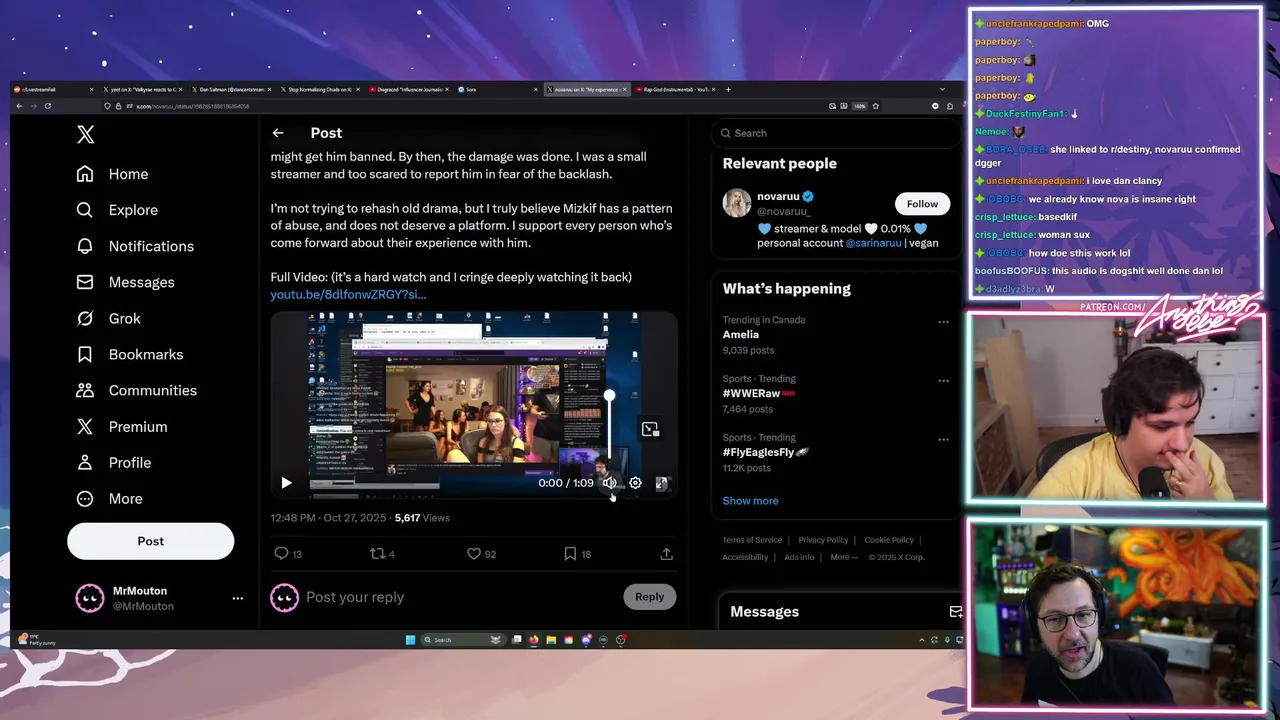Enter video fullscreen mode
The width and height of the screenshot is (1280, 720).
[x=661, y=483]
